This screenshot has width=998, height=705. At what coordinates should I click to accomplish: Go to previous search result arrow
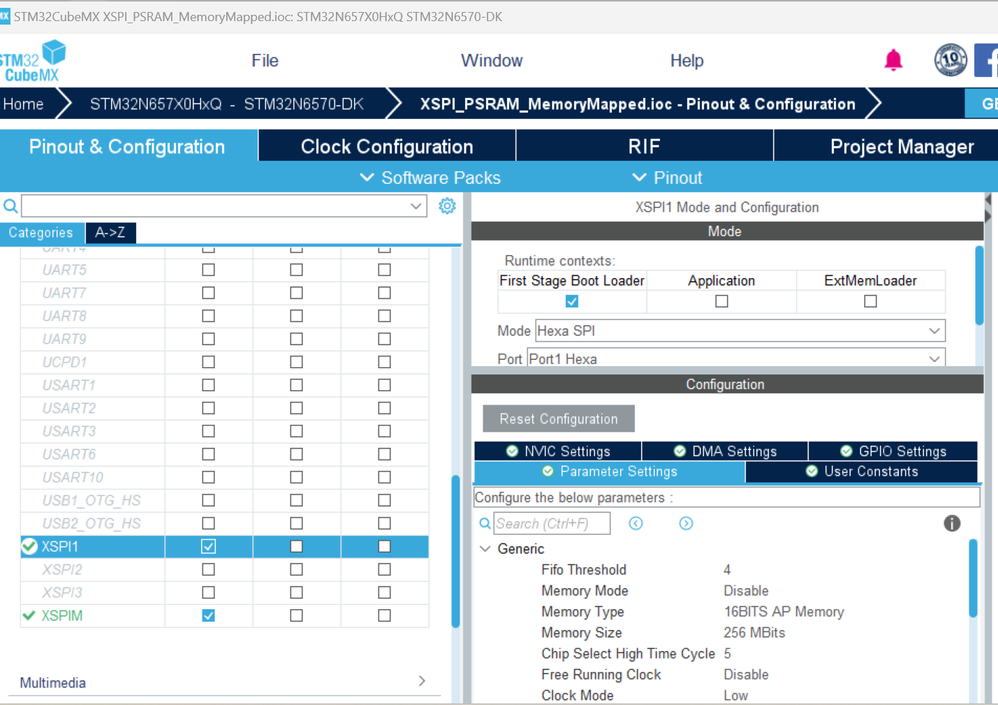(x=636, y=523)
